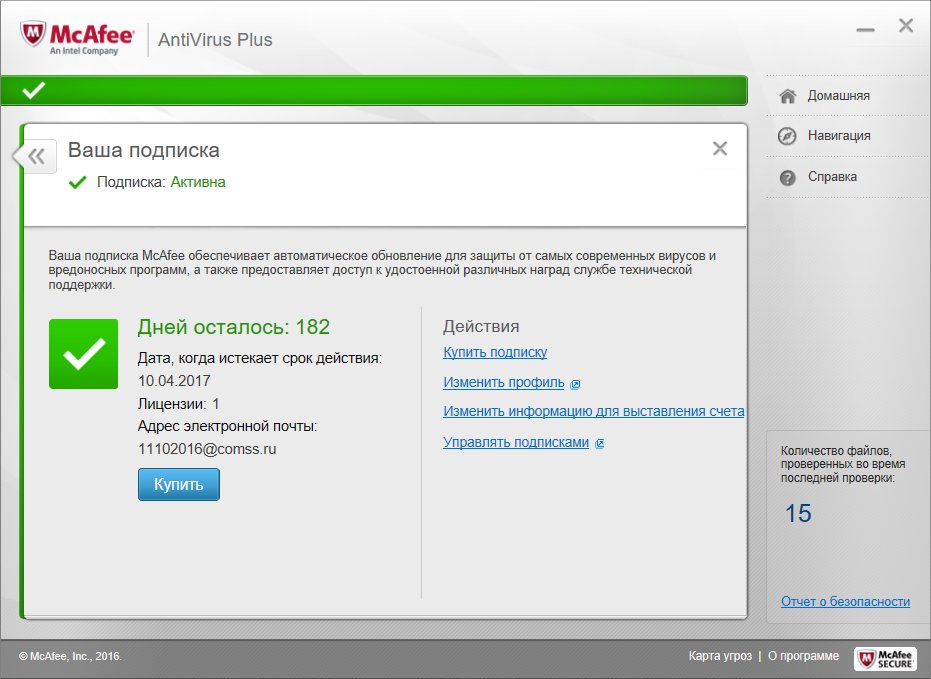Click small green check beside Подписка

tap(78, 182)
